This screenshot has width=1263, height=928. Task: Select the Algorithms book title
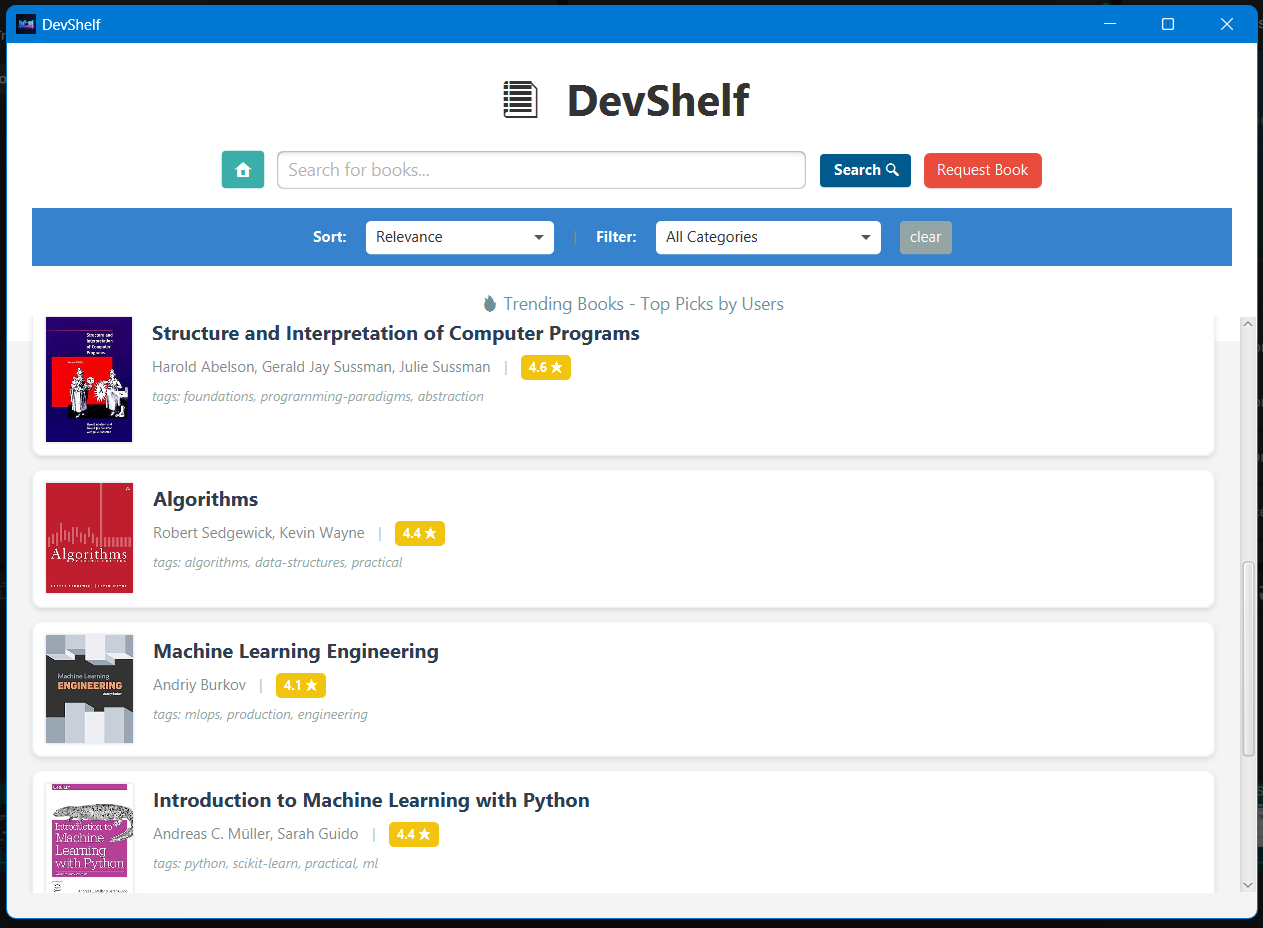coord(205,499)
